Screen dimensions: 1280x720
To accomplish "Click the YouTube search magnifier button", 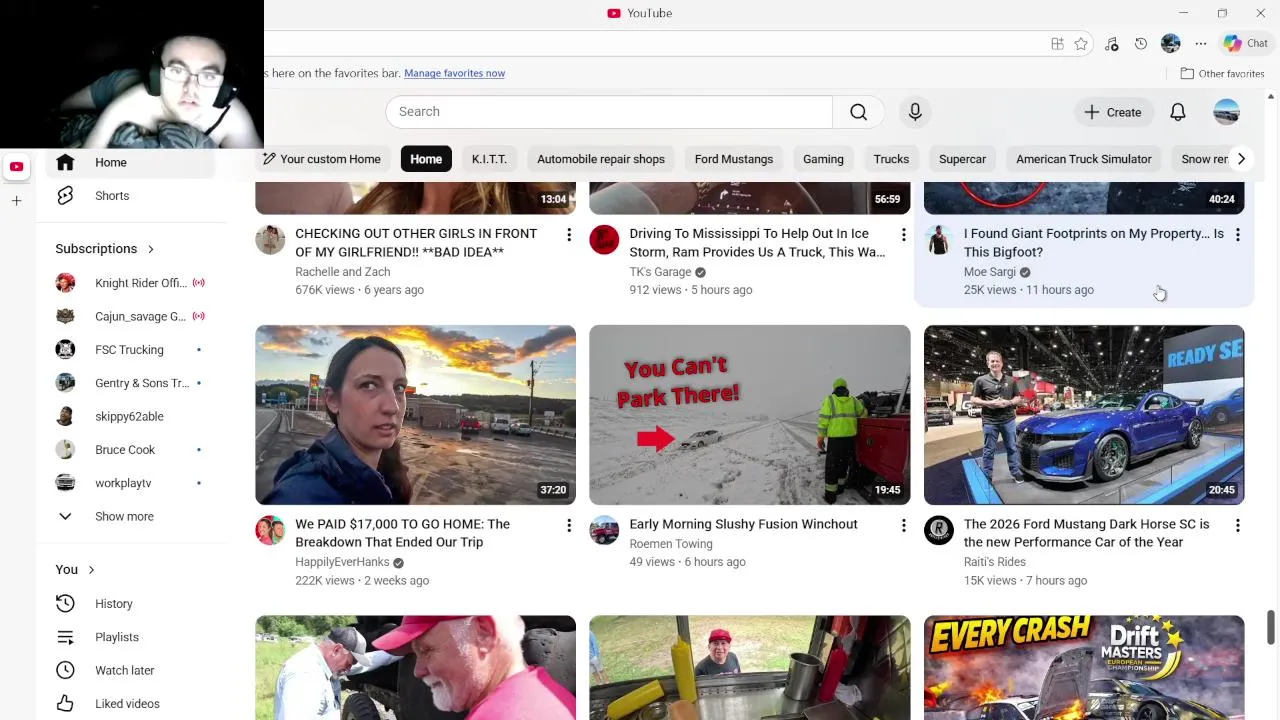I will (858, 112).
